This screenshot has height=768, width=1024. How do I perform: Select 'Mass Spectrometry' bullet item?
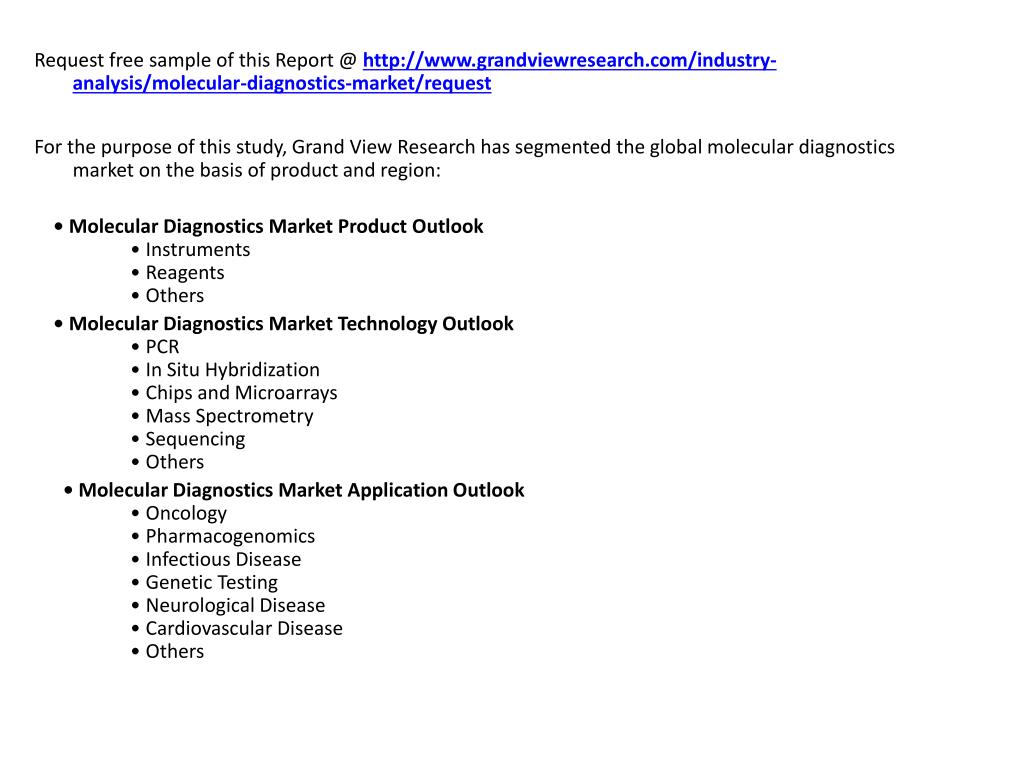[x=229, y=416]
